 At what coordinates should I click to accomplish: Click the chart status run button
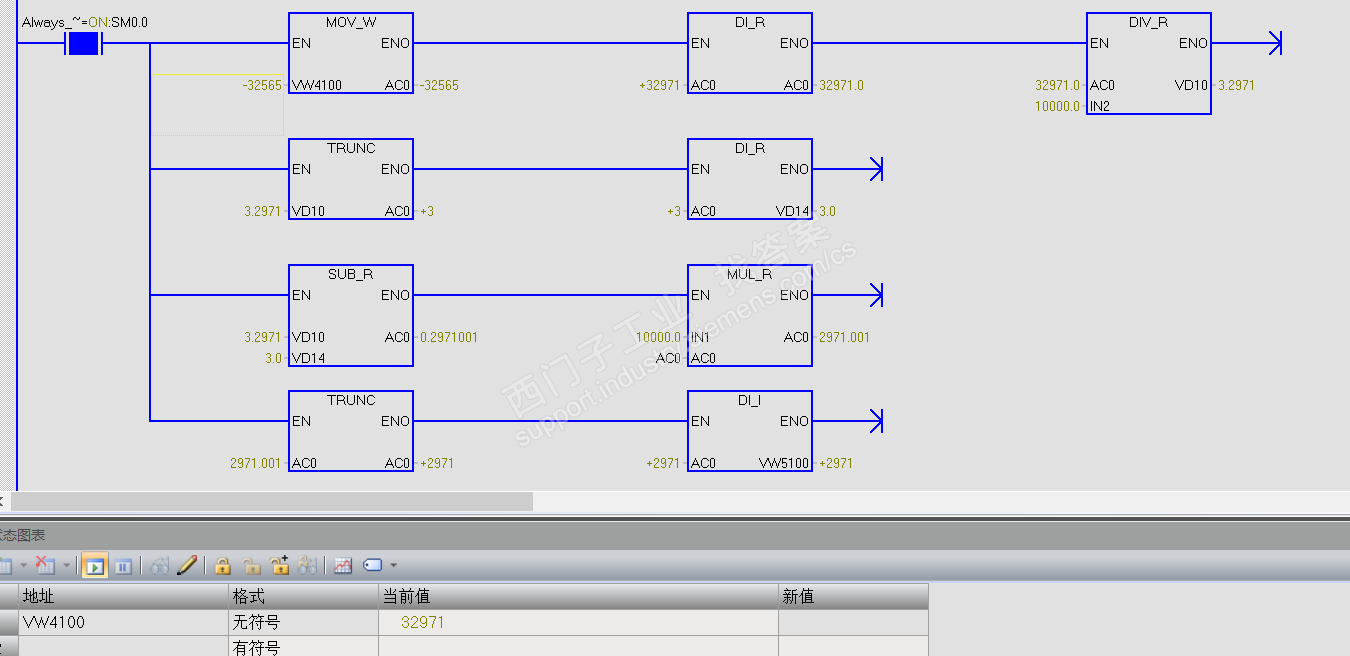(94, 566)
